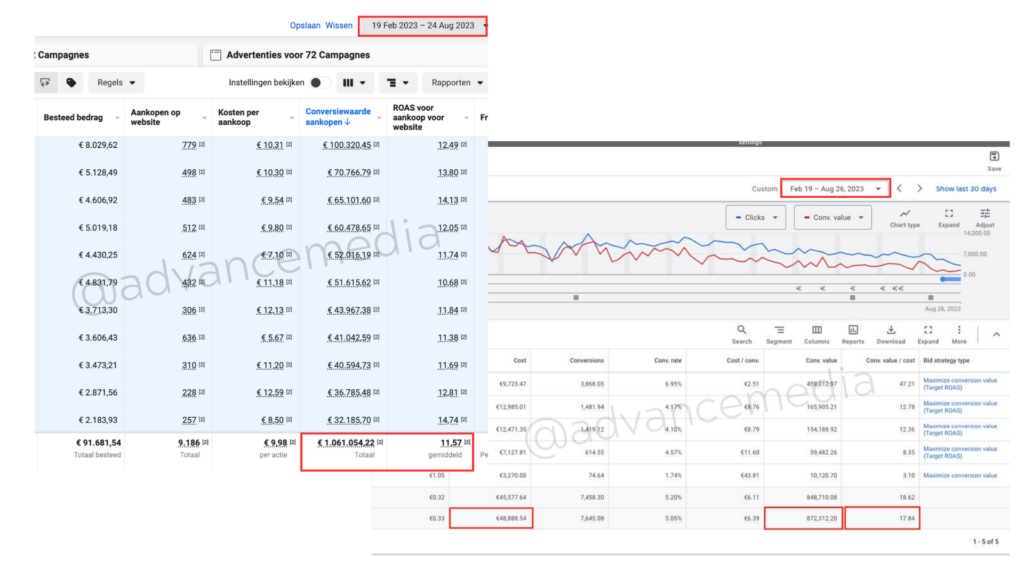This screenshot has height=576, width=1024.
Task: Open the 19 Feb – 24 Aug 2023 date picker
Action: (x=423, y=25)
